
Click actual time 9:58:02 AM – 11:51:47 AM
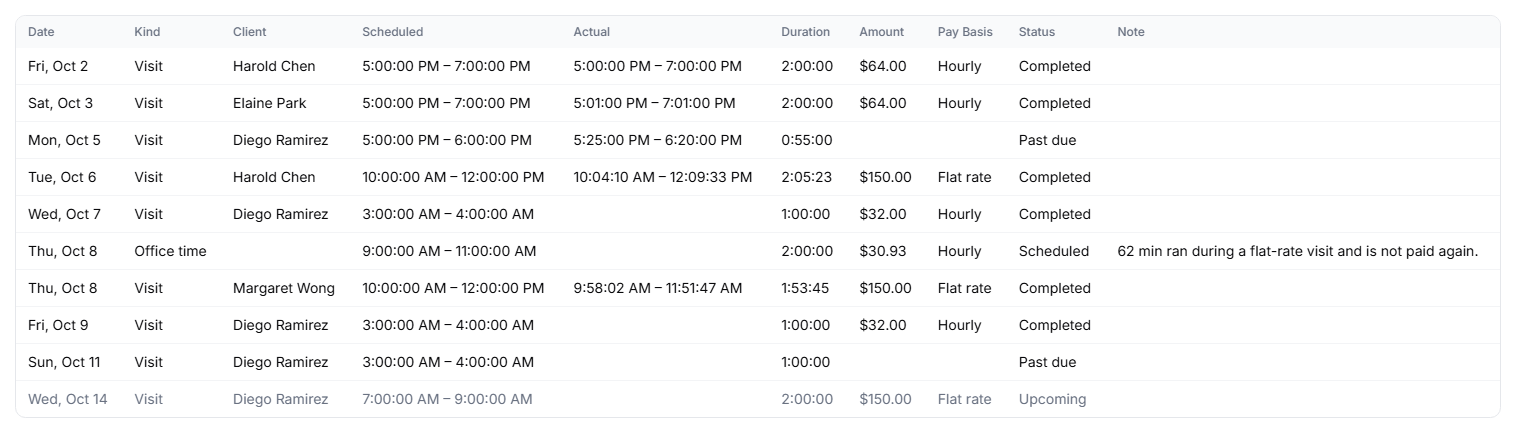click(x=658, y=288)
